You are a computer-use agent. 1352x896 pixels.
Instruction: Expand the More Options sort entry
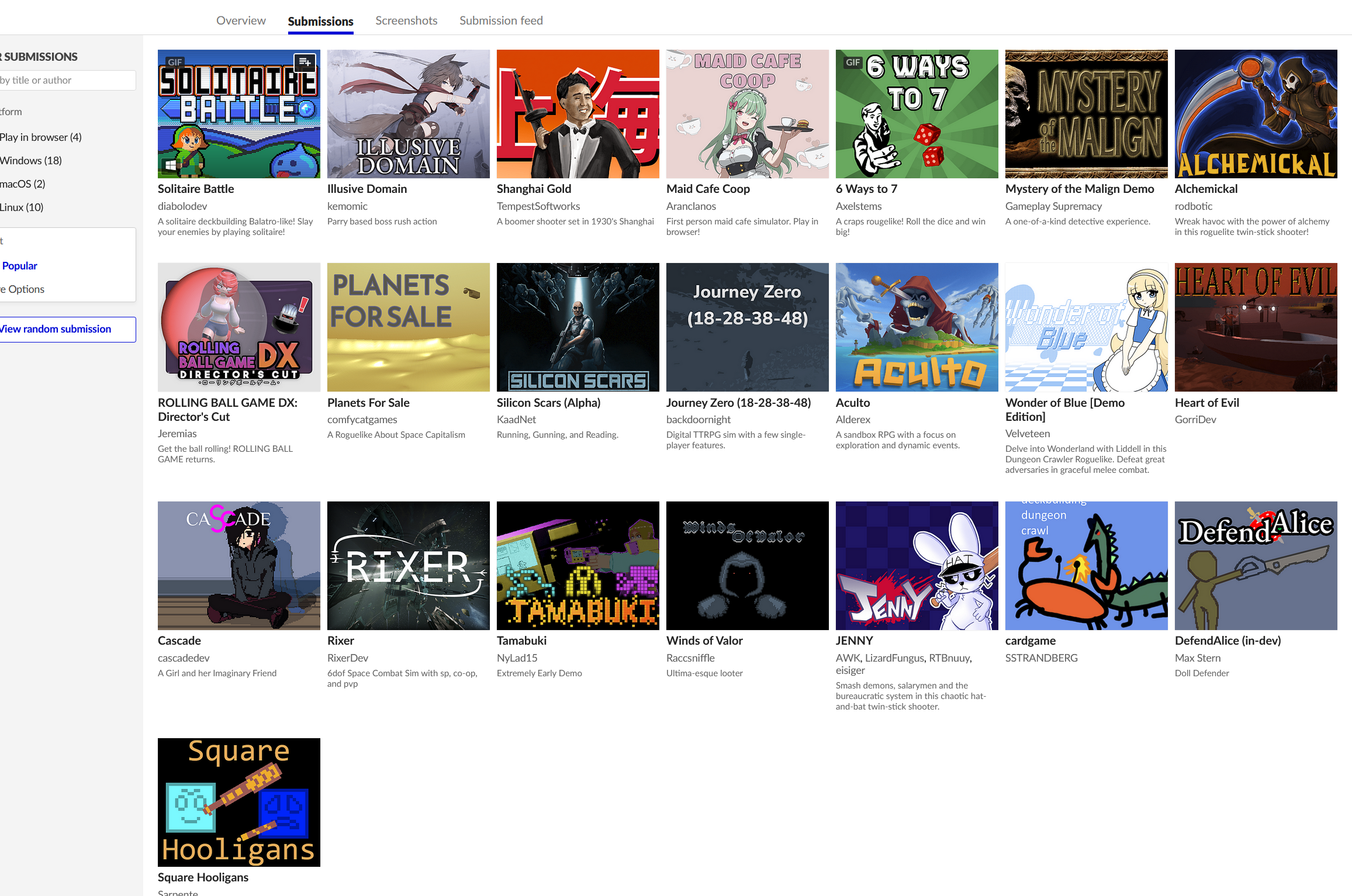pyautogui.click(x=23, y=289)
